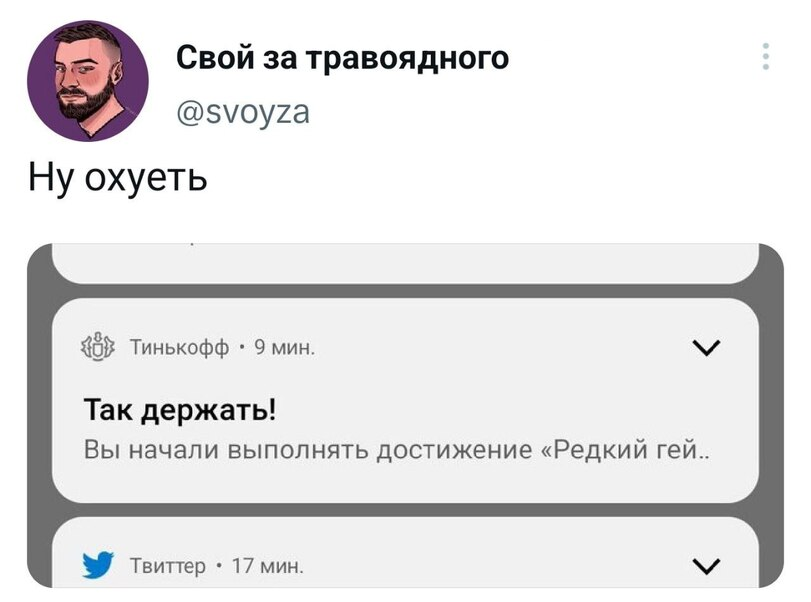Click the Twitter bird icon
This screenshot has width=811, height=602.
98,567
